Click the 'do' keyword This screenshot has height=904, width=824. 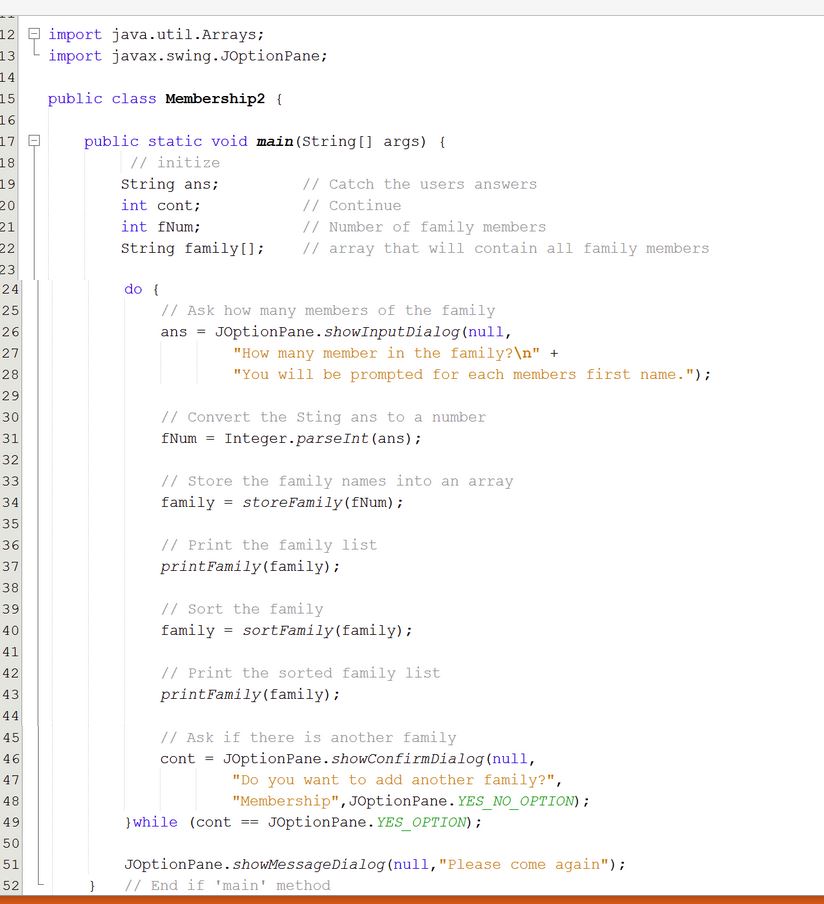click(133, 289)
